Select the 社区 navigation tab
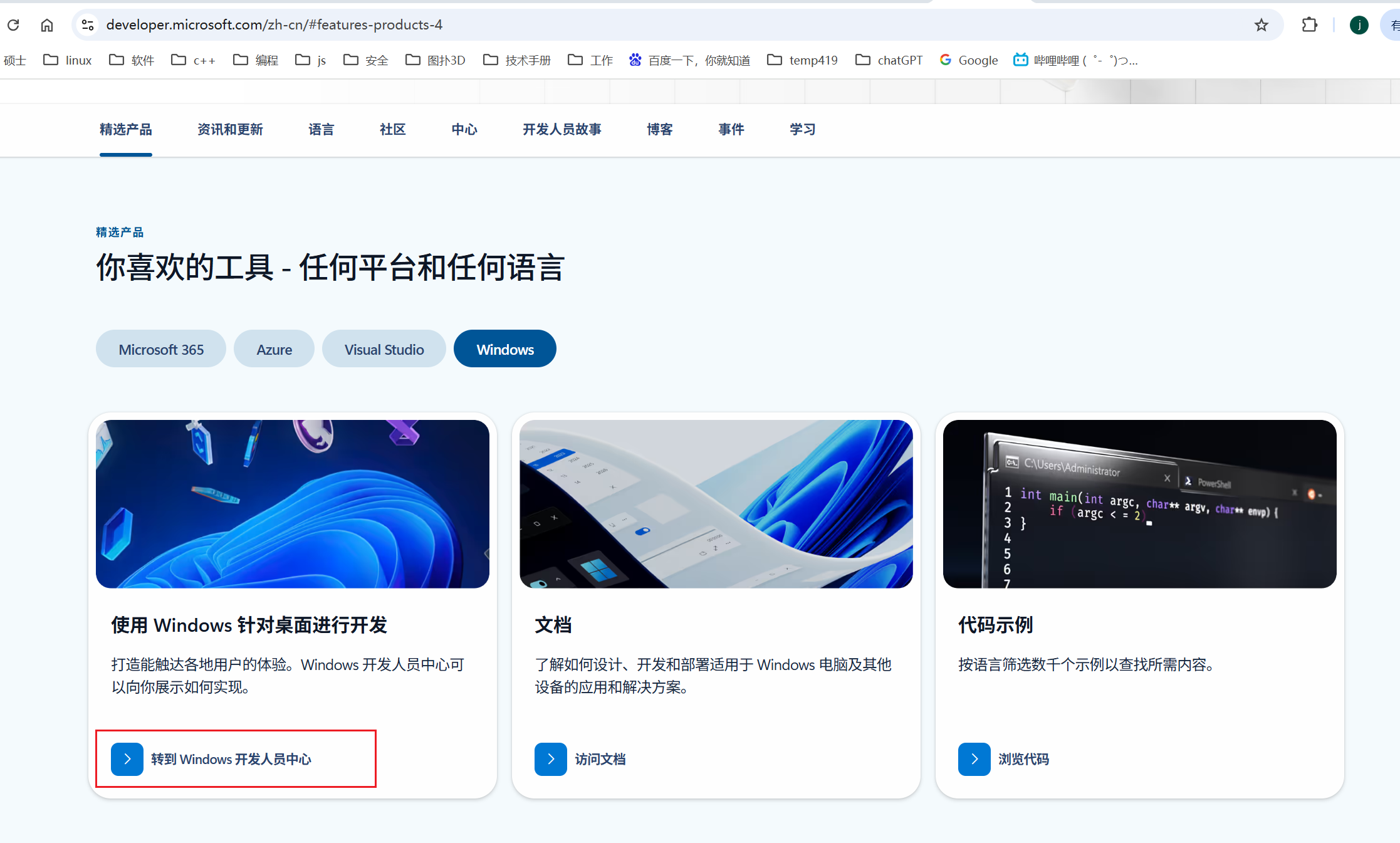 pyautogui.click(x=393, y=130)
